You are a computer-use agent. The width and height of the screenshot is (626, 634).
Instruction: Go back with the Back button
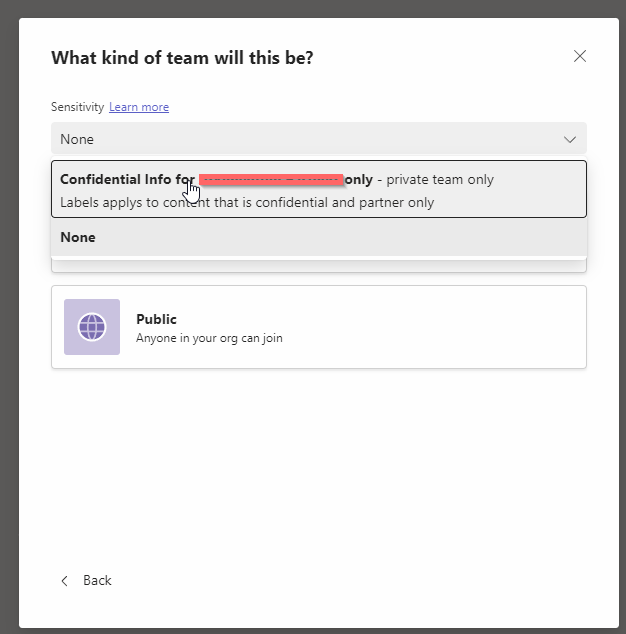[x=86, y=581]
